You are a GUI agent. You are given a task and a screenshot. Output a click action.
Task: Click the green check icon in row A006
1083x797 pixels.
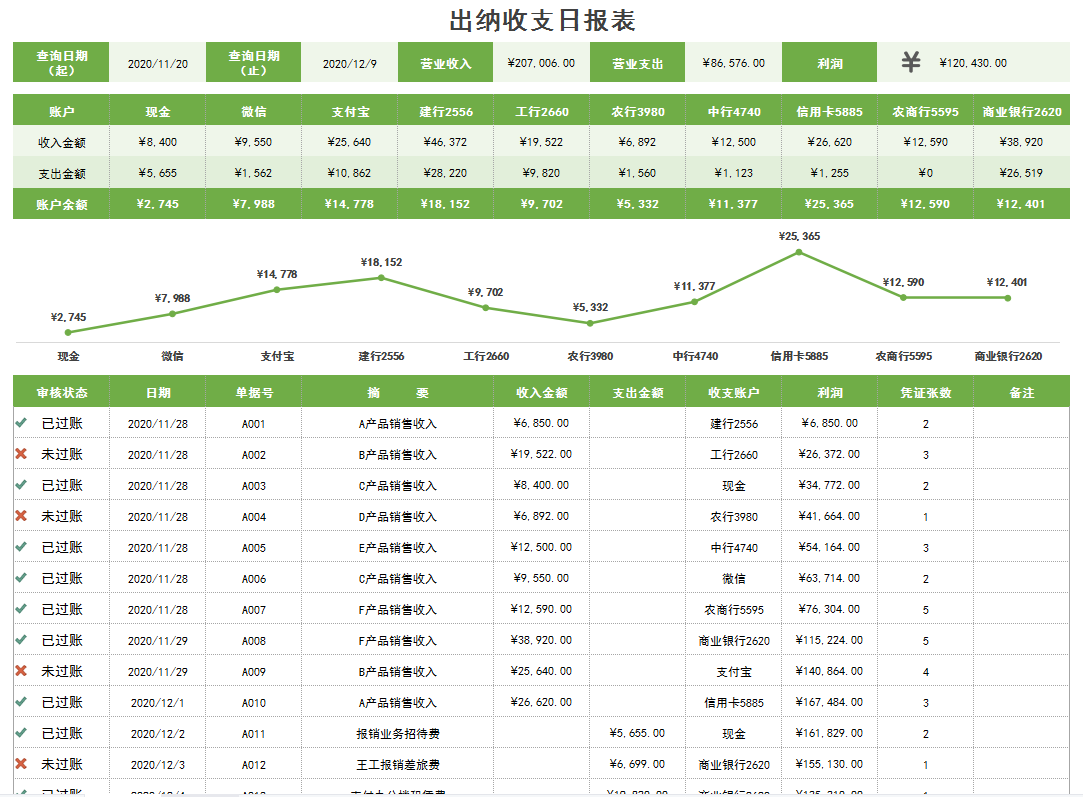(x=21, y=578)
